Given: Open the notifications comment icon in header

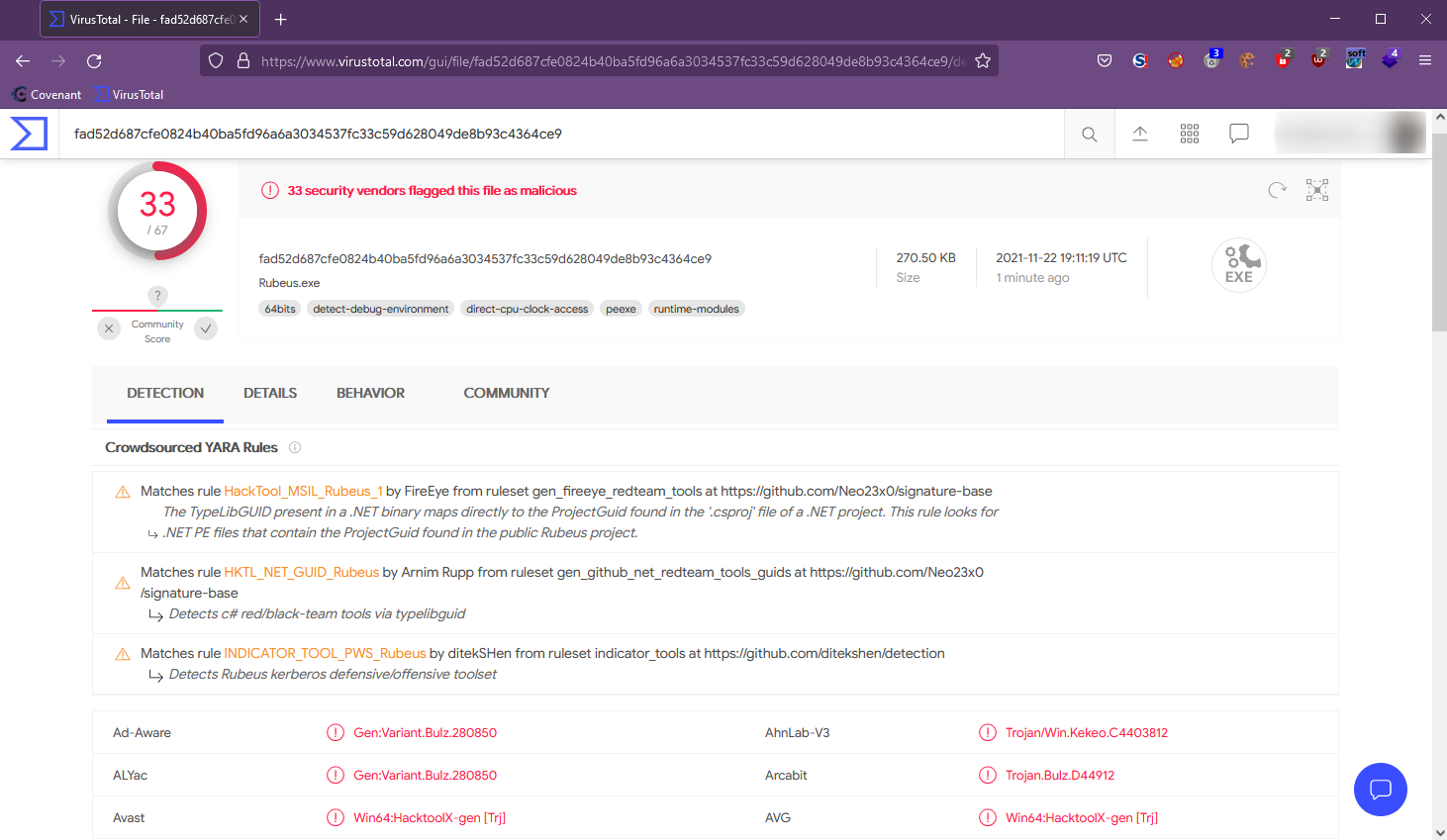Looking at the screenshot, I should pyautogui.click(x=1239, y=134).
